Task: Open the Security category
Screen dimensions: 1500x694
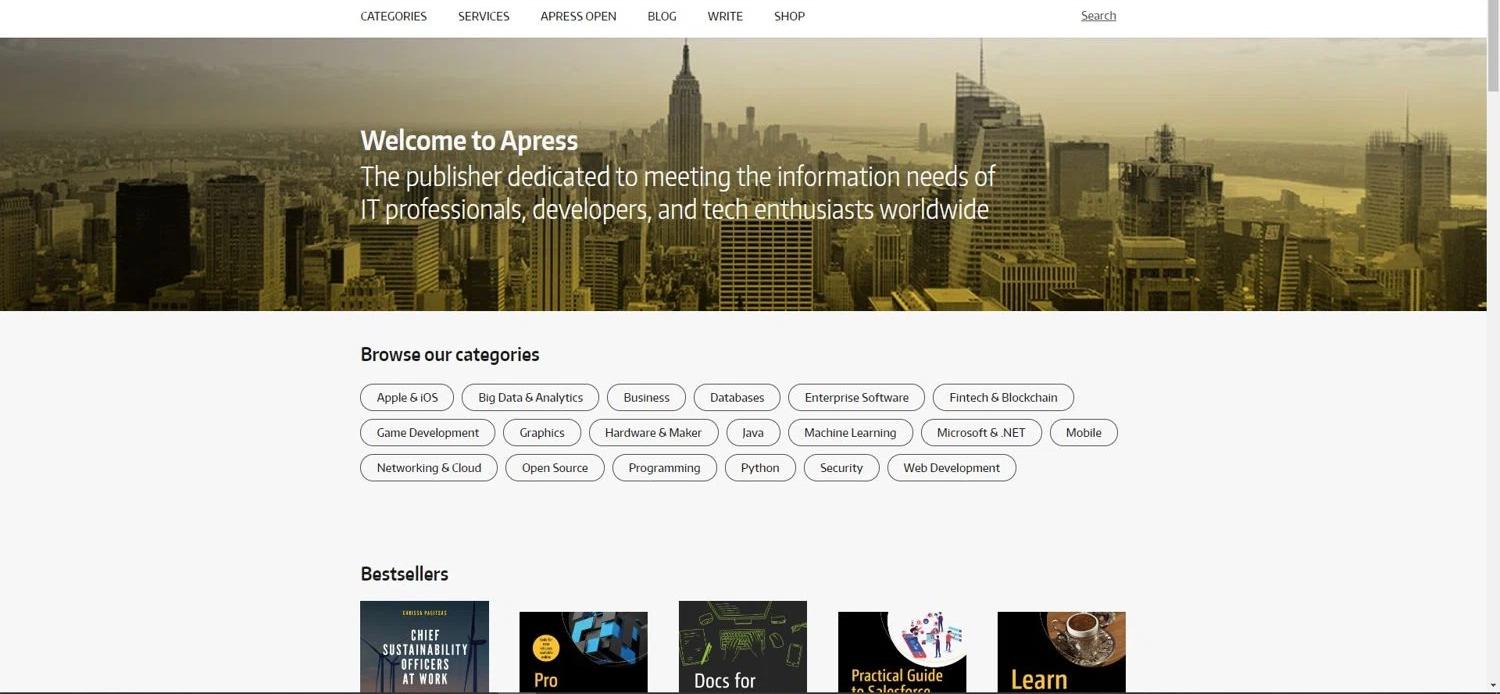Action: click(x=841, y=467)
